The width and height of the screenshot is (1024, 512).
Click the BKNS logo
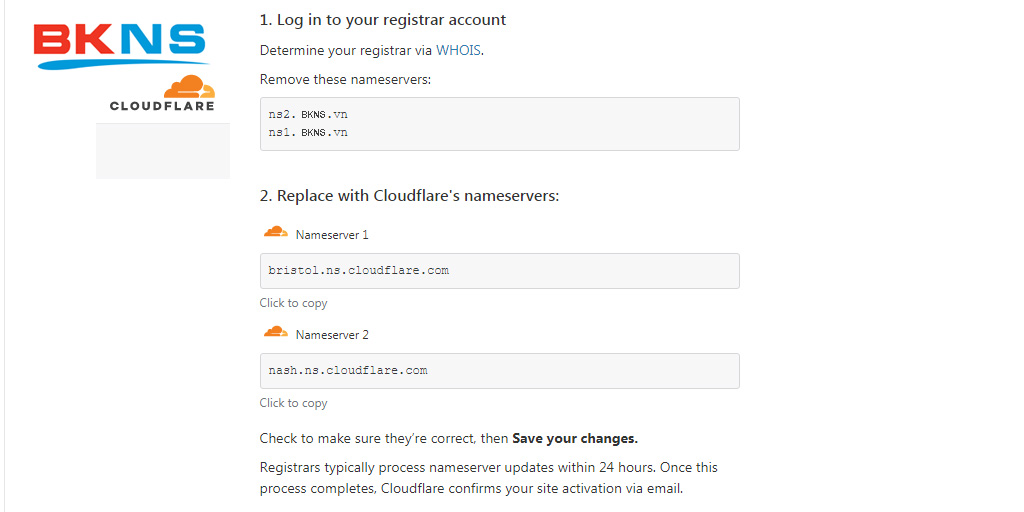coord(120,45)
